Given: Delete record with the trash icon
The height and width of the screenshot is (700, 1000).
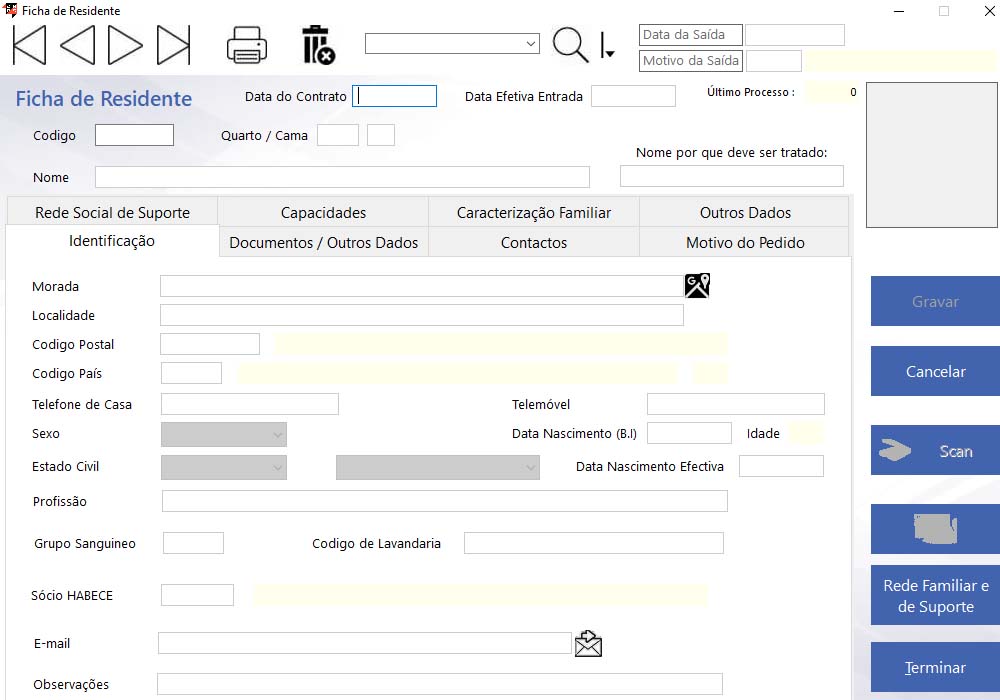Looking at the screenshot, I should [318, 45].
